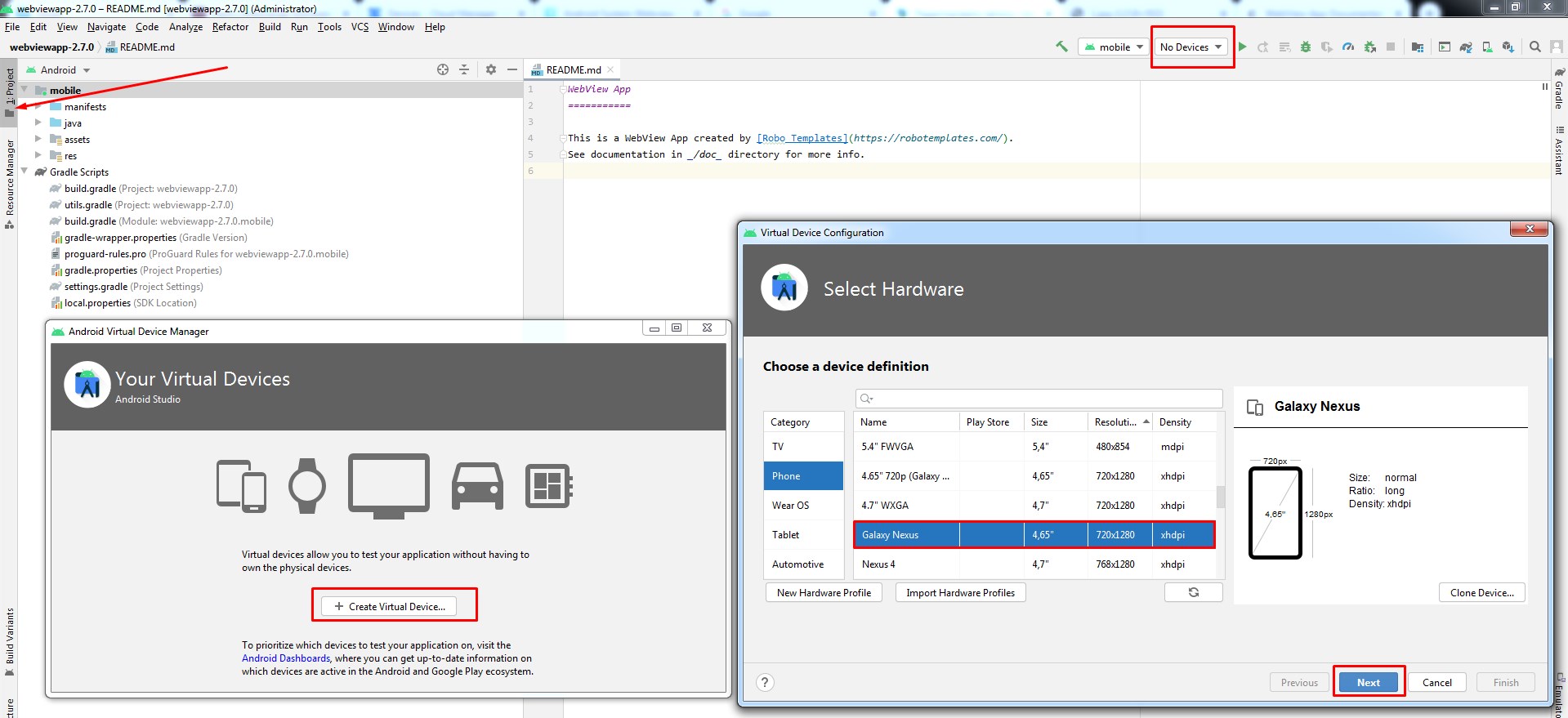
Task: Click the Run Anything toolbar icon
Action: 1445,47
